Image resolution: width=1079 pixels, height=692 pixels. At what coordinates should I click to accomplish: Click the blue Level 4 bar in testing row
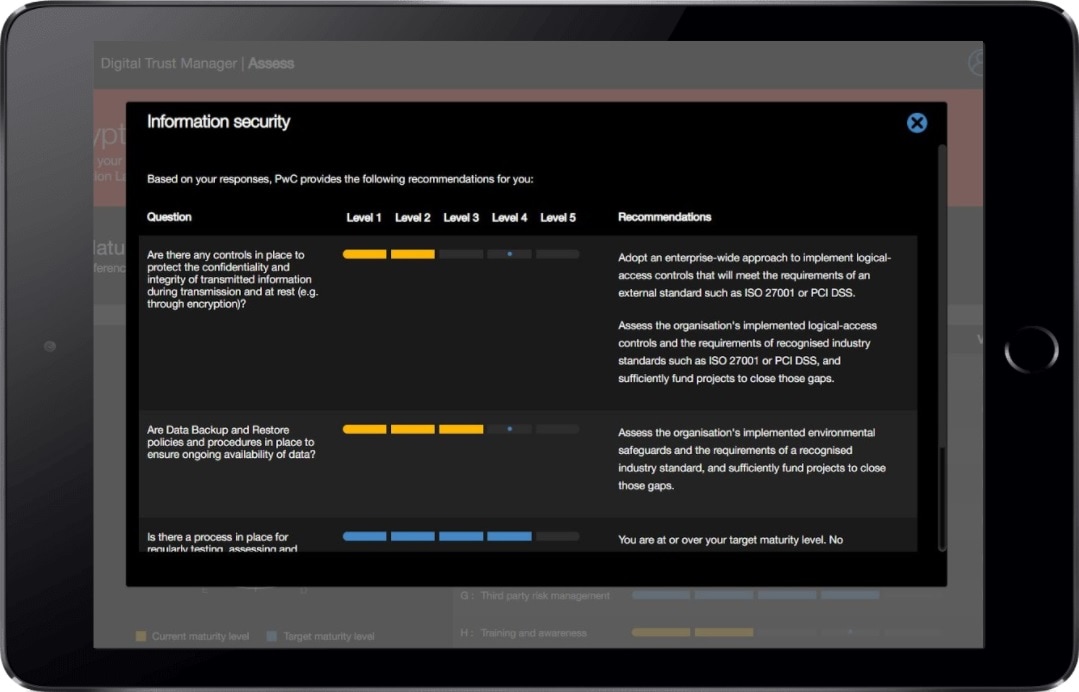509,537
